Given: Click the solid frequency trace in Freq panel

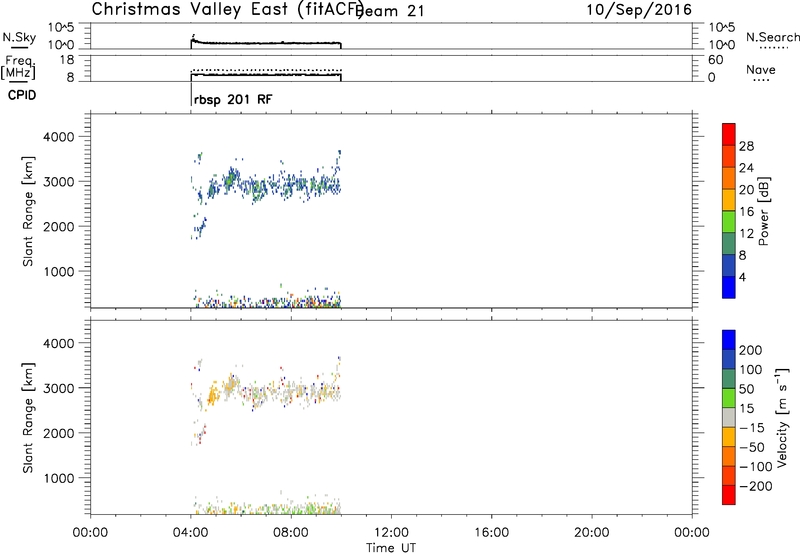Looking at the screenshot, I should click(x=266, y=75).
